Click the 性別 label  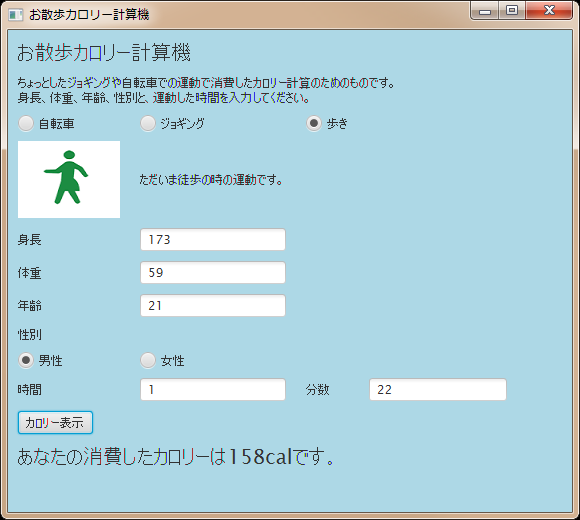(30, 335)
